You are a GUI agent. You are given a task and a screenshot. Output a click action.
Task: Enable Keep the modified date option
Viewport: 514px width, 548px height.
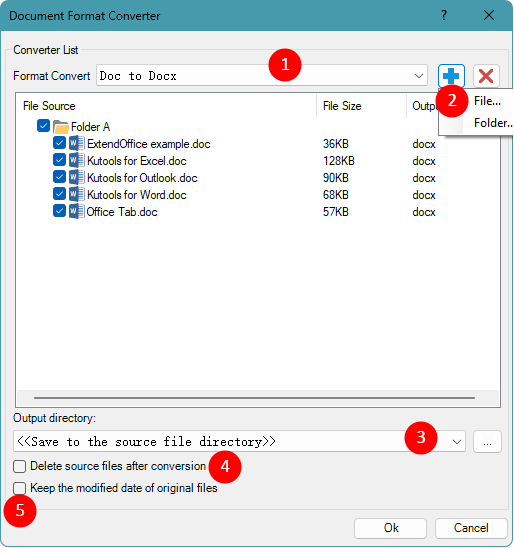(20, 488)
